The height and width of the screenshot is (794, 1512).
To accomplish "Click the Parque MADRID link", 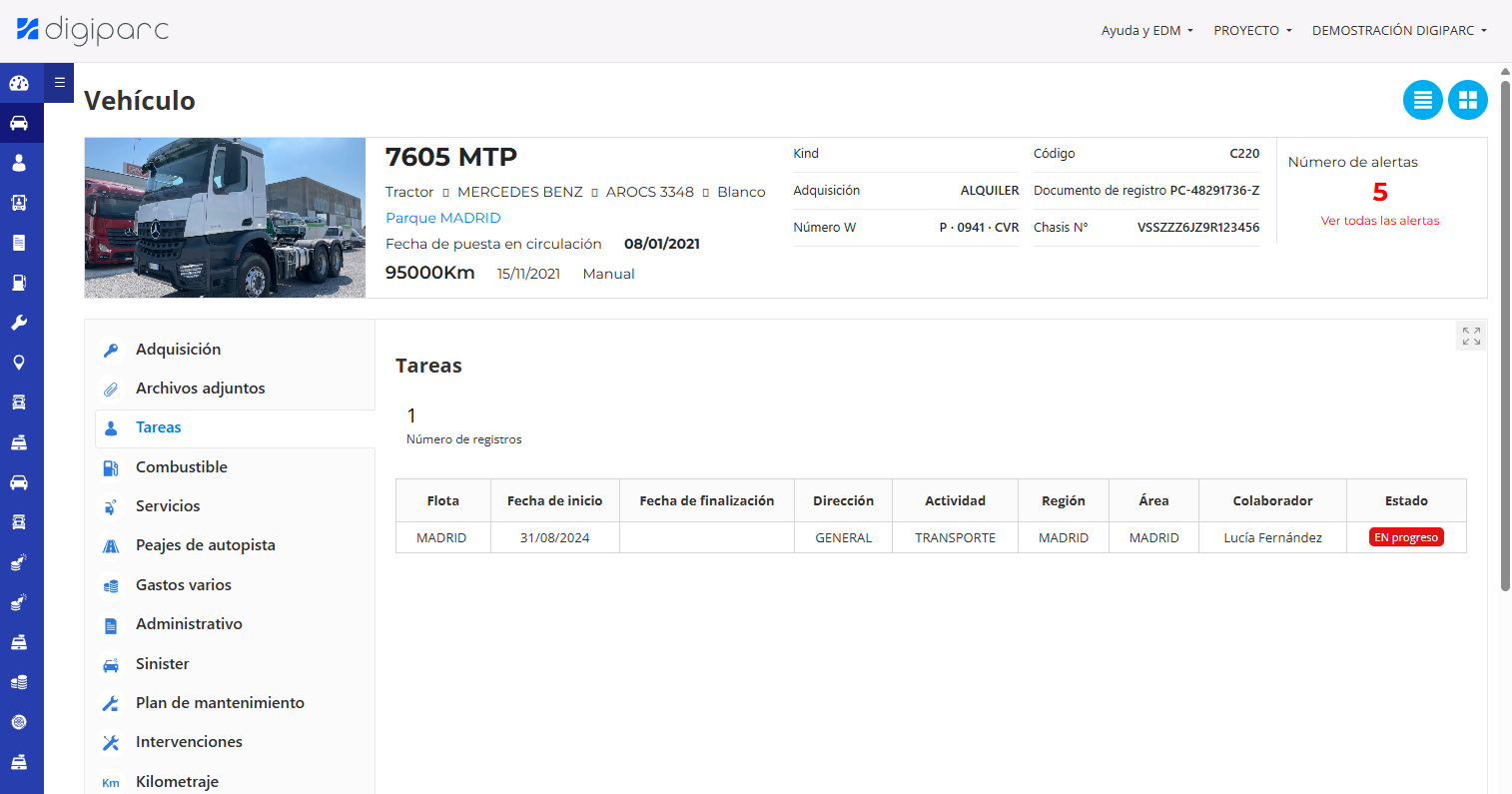I will point(442,218).
